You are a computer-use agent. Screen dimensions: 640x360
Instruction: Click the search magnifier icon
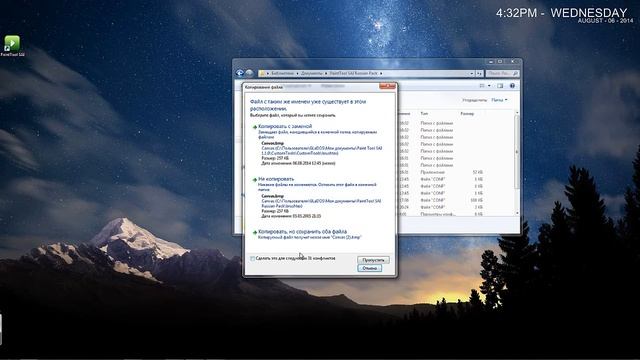click(516, 73)
